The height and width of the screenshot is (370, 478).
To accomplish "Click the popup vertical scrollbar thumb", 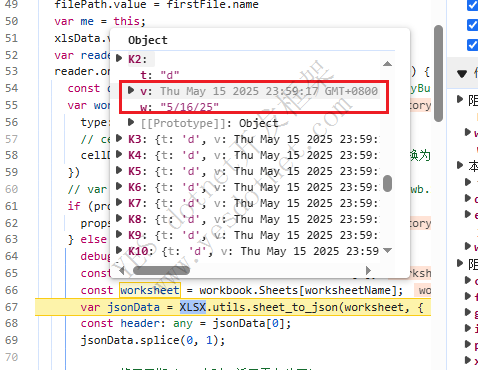I will (387, 183).
